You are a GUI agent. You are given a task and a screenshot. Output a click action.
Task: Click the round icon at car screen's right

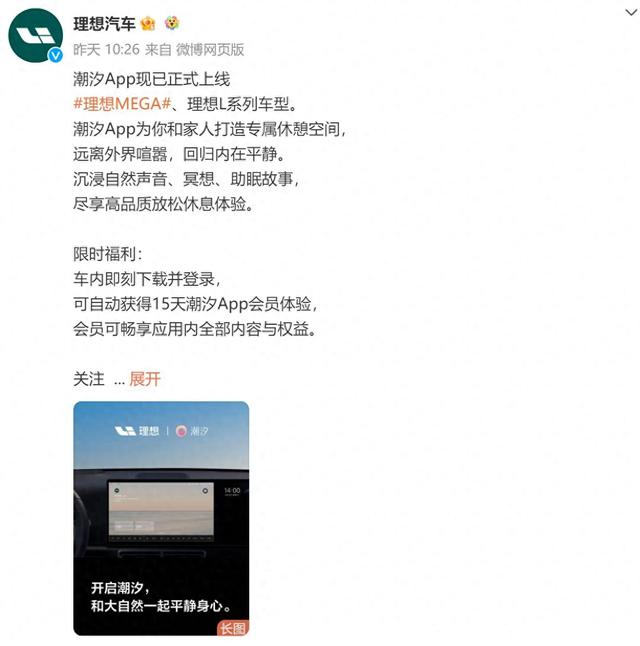[205, 491]
